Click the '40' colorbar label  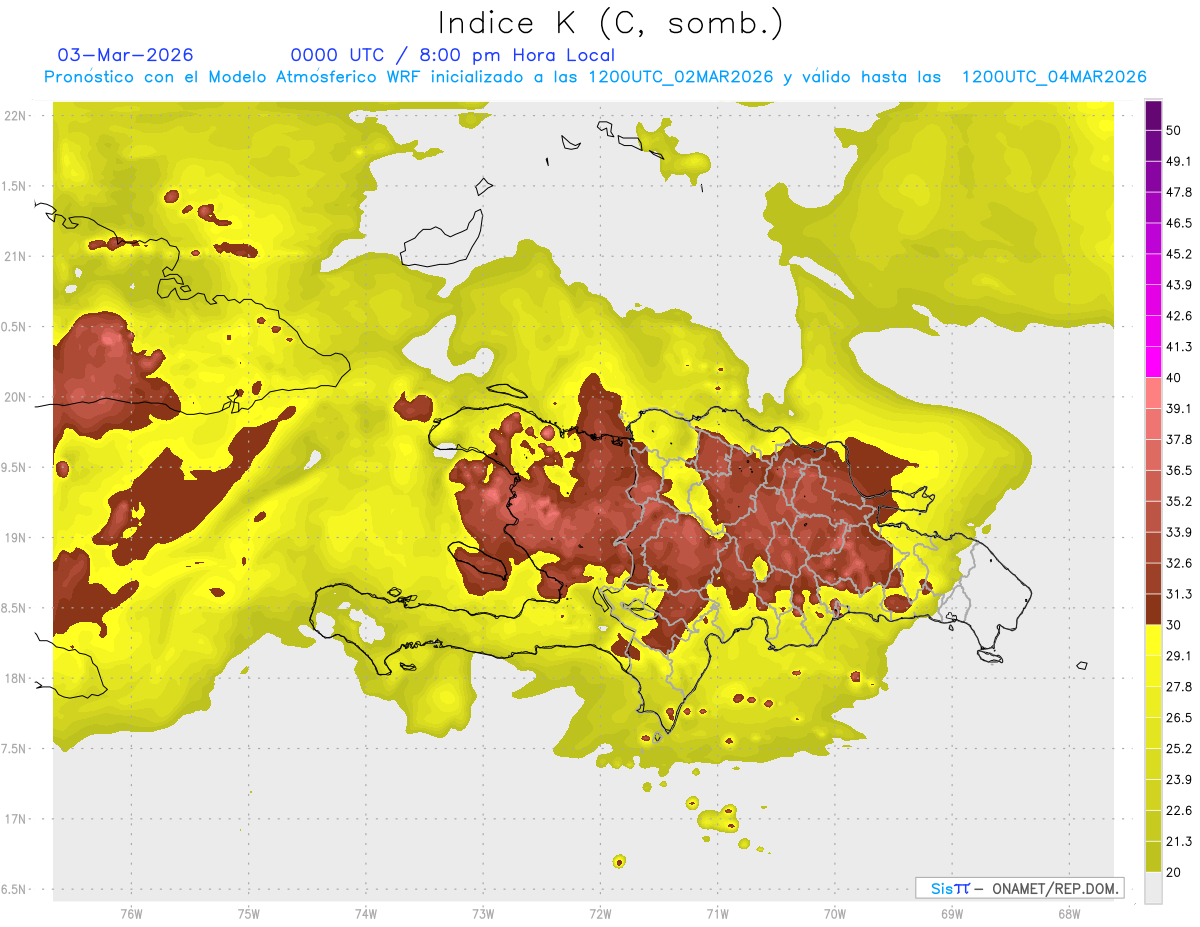(x=1174, y=377)
